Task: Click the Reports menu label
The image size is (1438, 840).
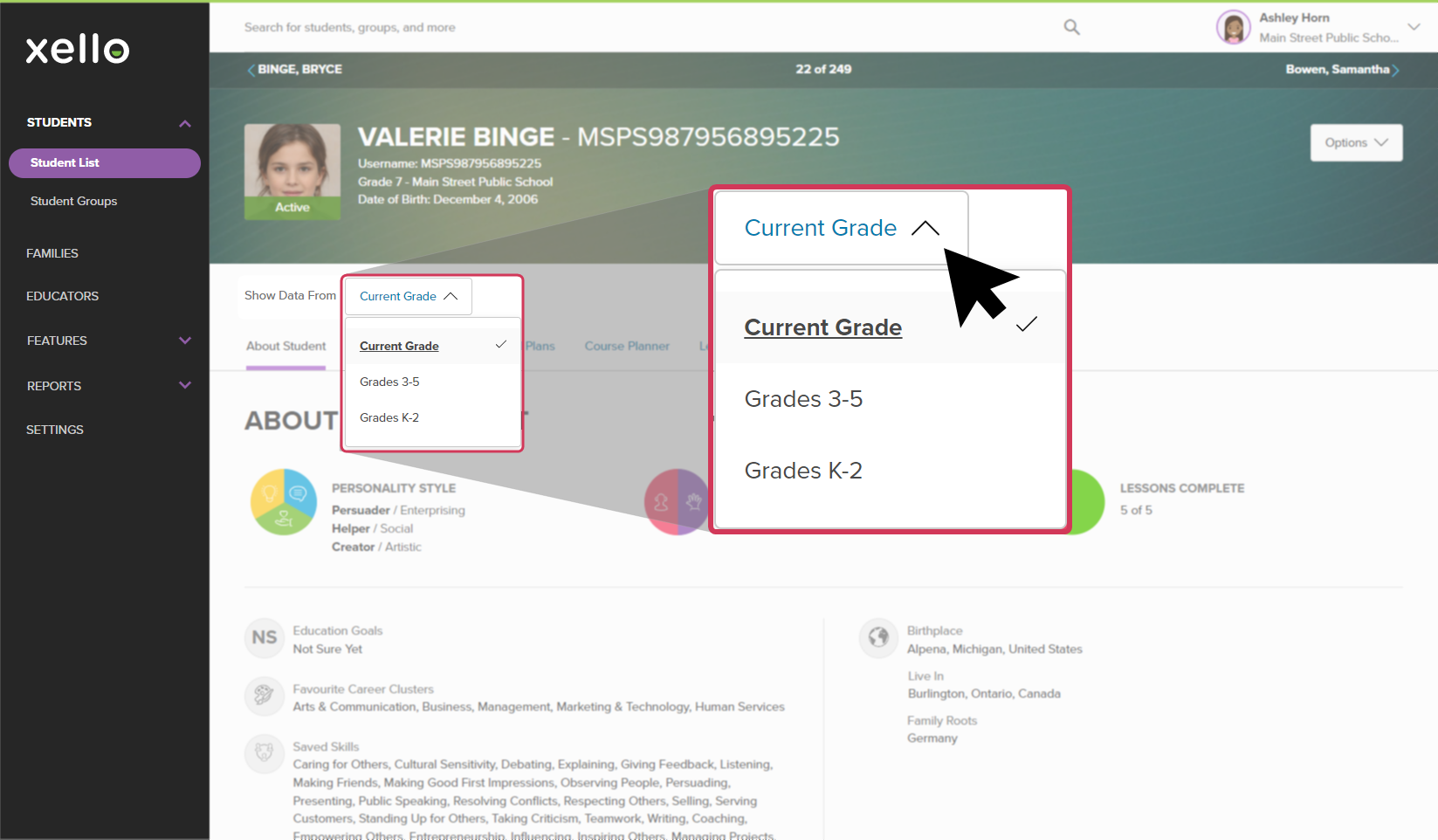Action: [x=54, y=386]
